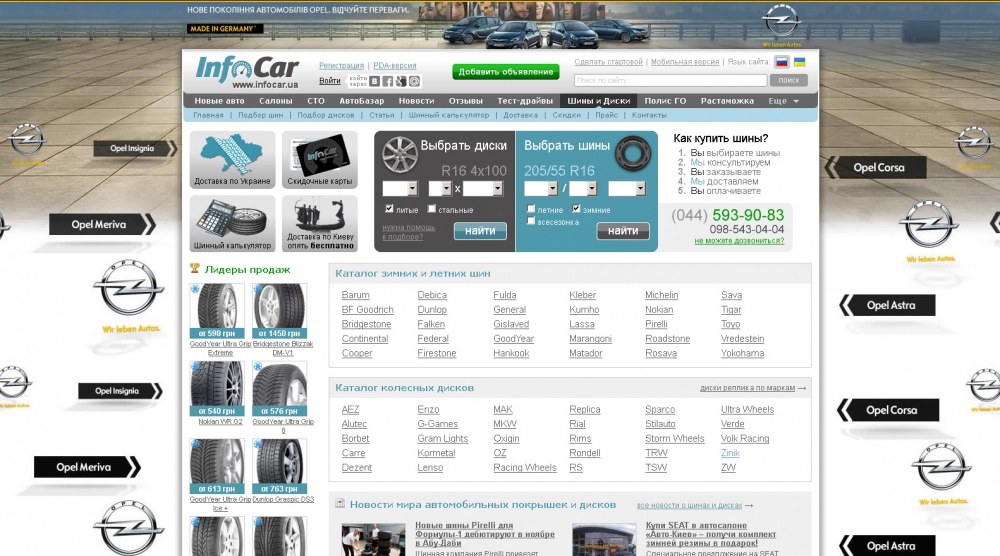Open tire profile dropdown after slash
The height and width of the screenshot is (556, 1000).
click(x=583, y=189)
